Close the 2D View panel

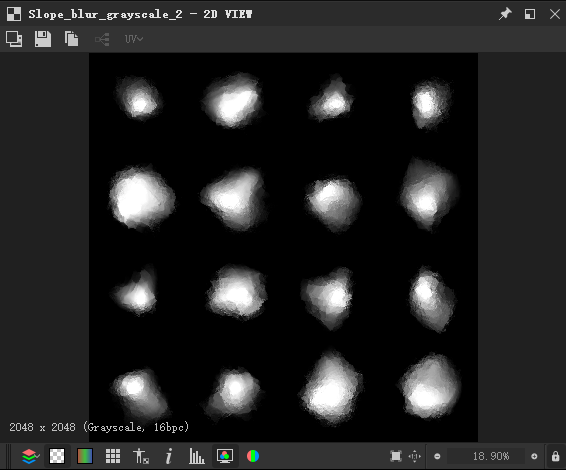click(554, 14)
